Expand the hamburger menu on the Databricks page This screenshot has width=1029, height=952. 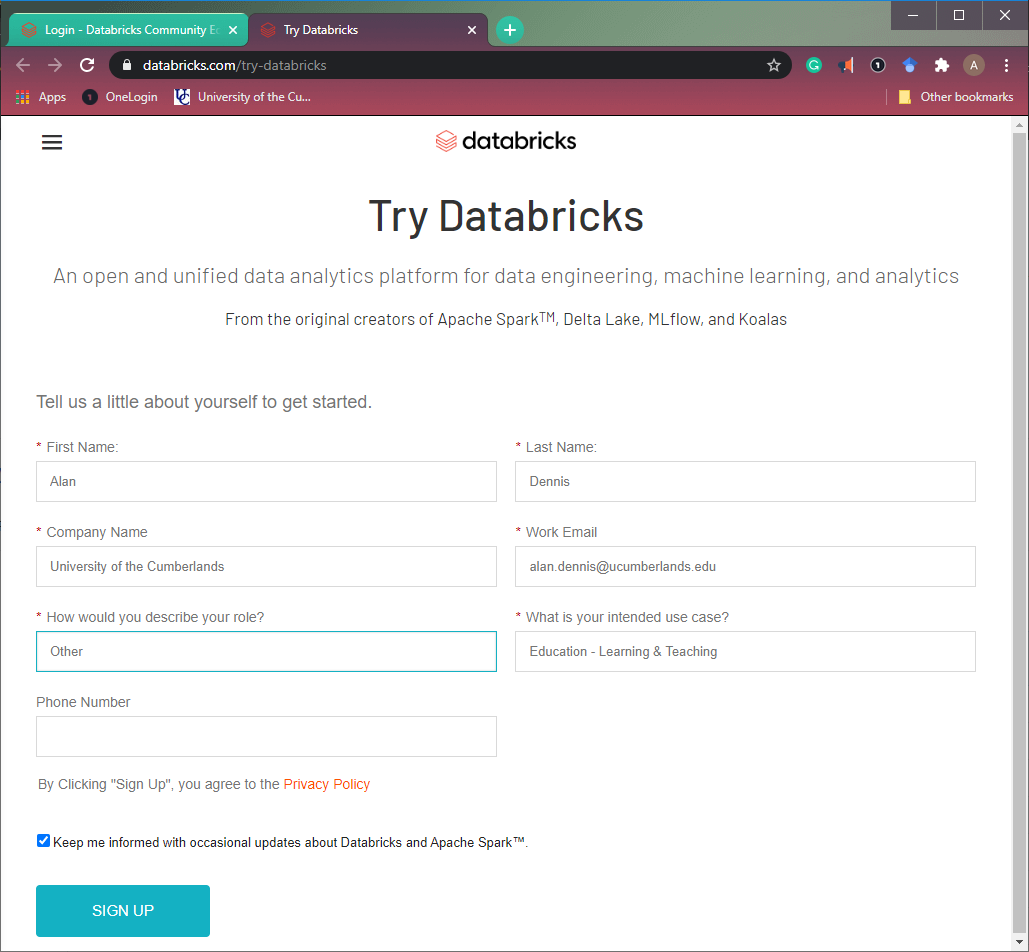51,141
